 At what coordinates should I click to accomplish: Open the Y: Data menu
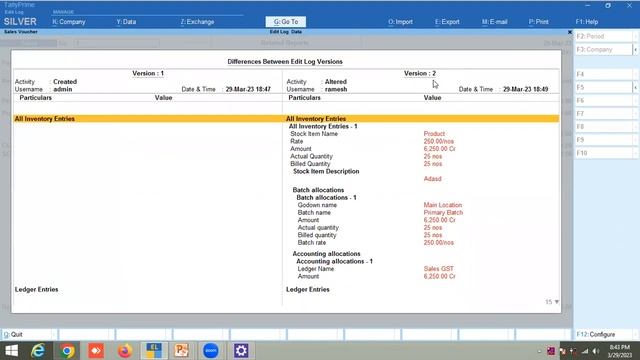[126, 22]
